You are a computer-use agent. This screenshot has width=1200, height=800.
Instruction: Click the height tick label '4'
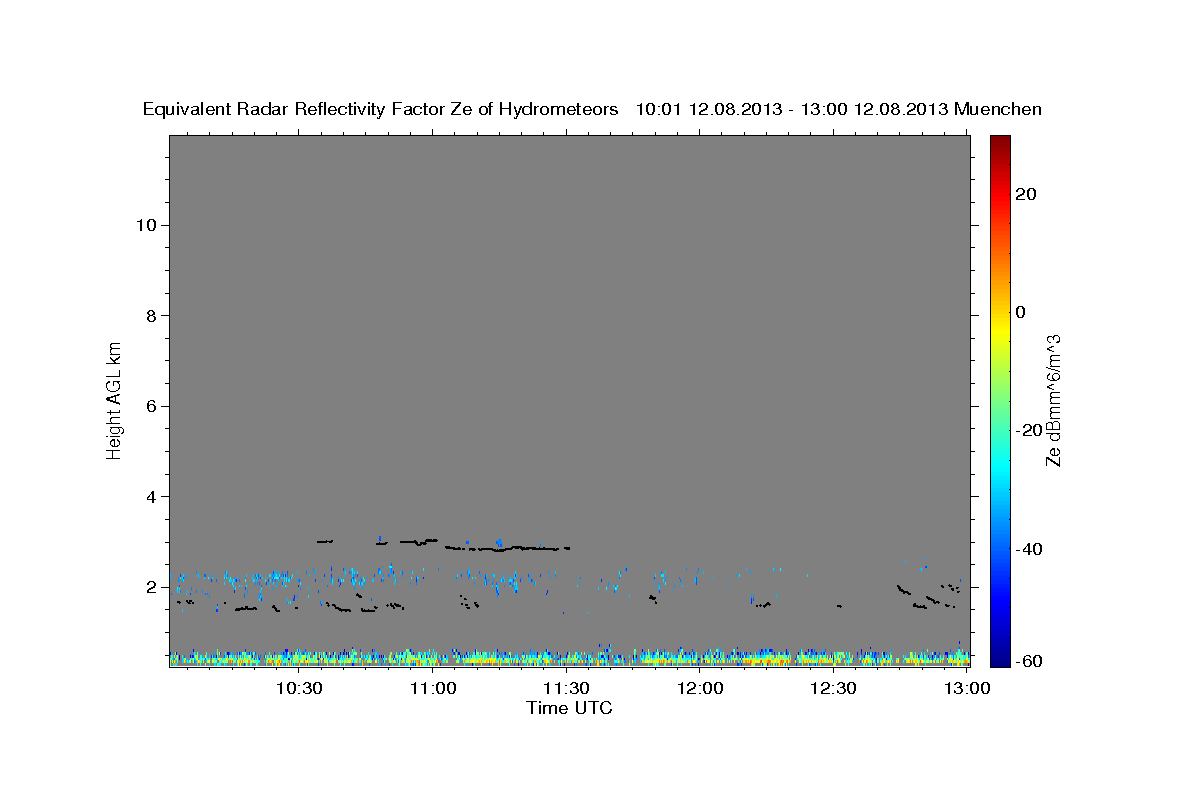[x=152, y=497]
